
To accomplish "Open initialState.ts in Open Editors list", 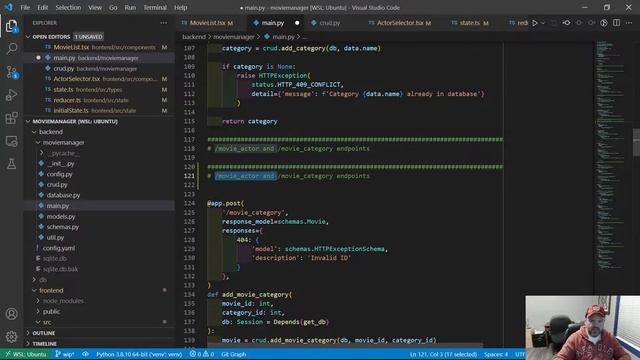I will [x=71, y=111].
